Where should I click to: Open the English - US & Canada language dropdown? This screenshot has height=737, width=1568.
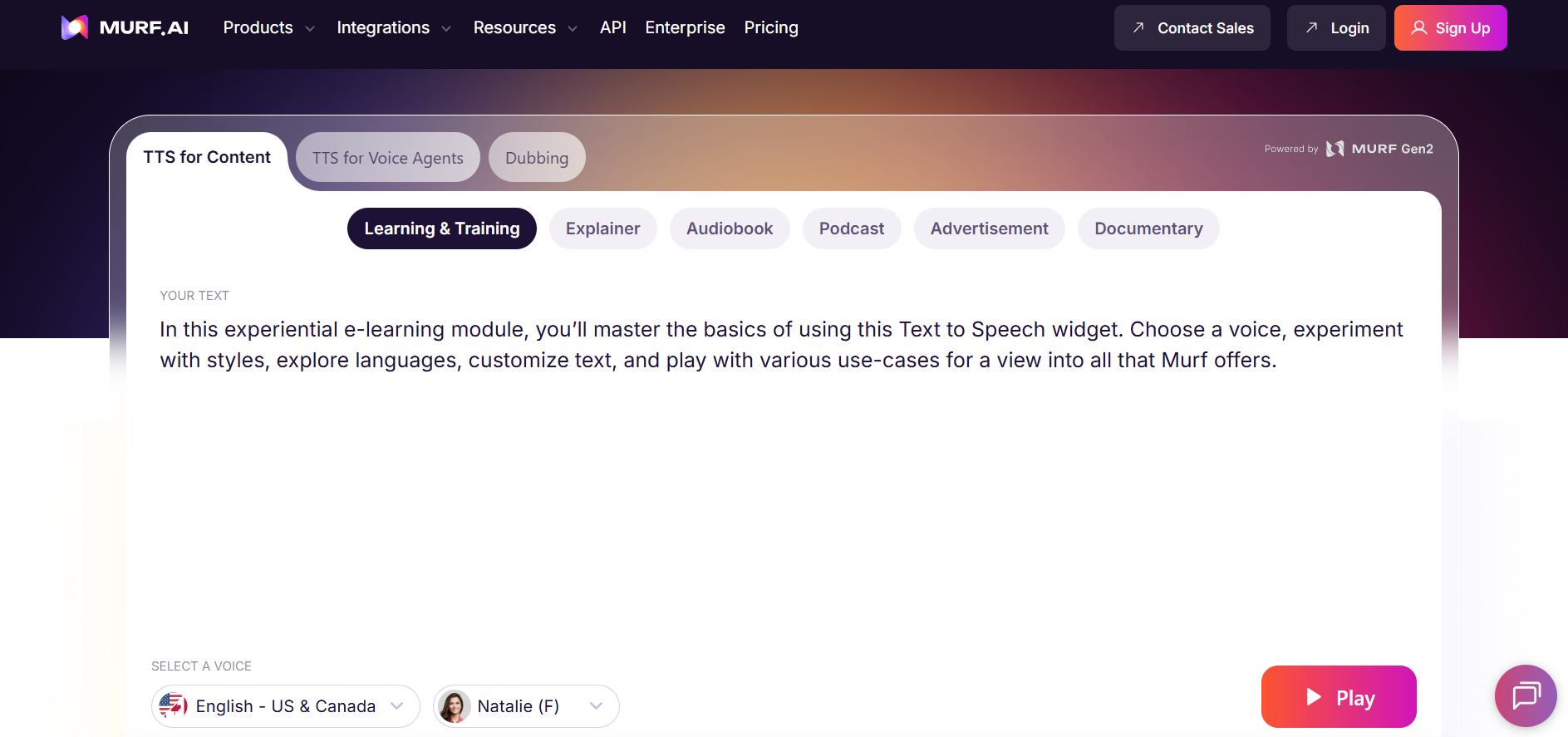pyautogui.click(x=285, y=706)
